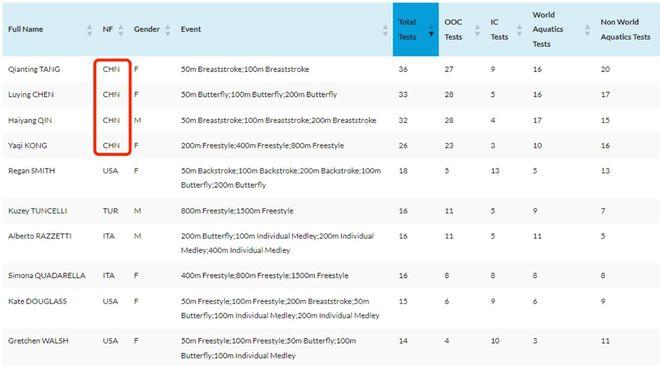This screenshot has width=660, height=366.
Task: Select athlete name Gretchen WALSH
Action: point(38,341)
